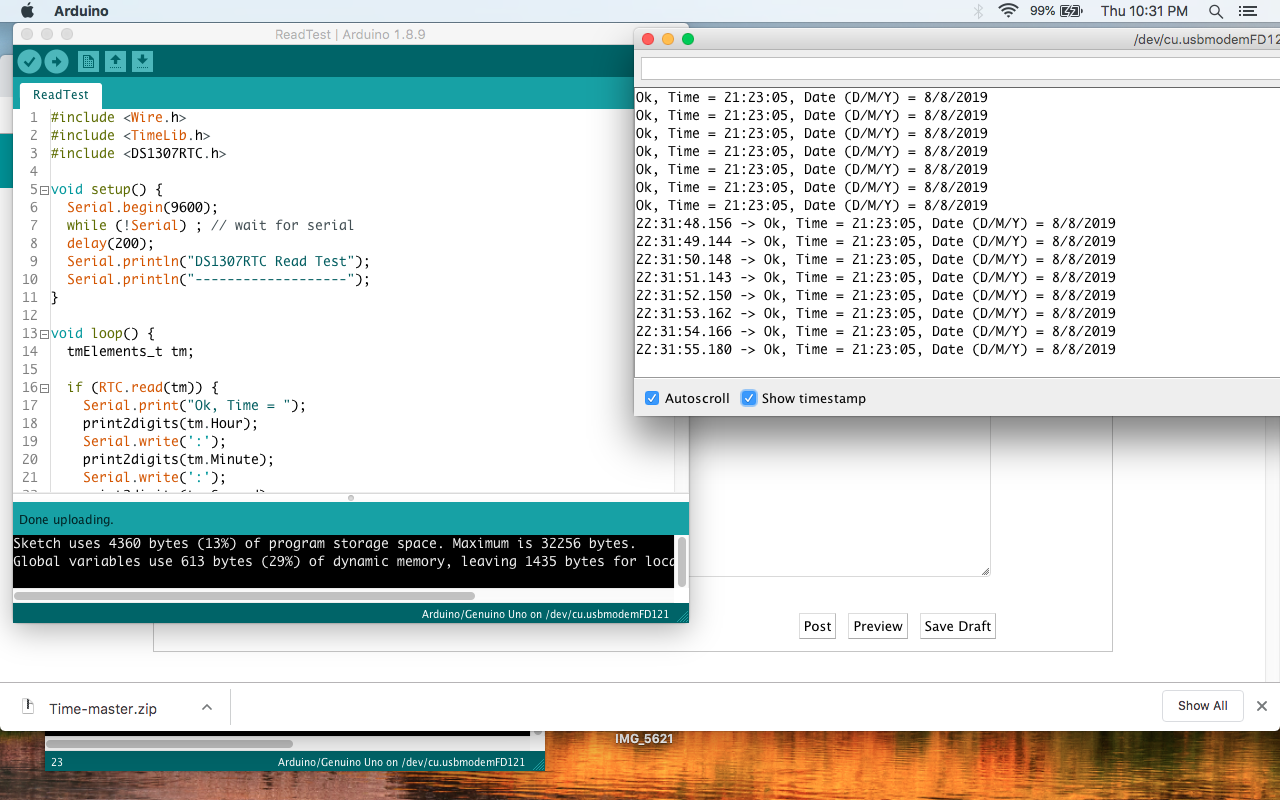1280x800 pixels.
Task: Expand the Time-master.zip download options chevron
Action: pyautogui.click(x=207, y=707)
